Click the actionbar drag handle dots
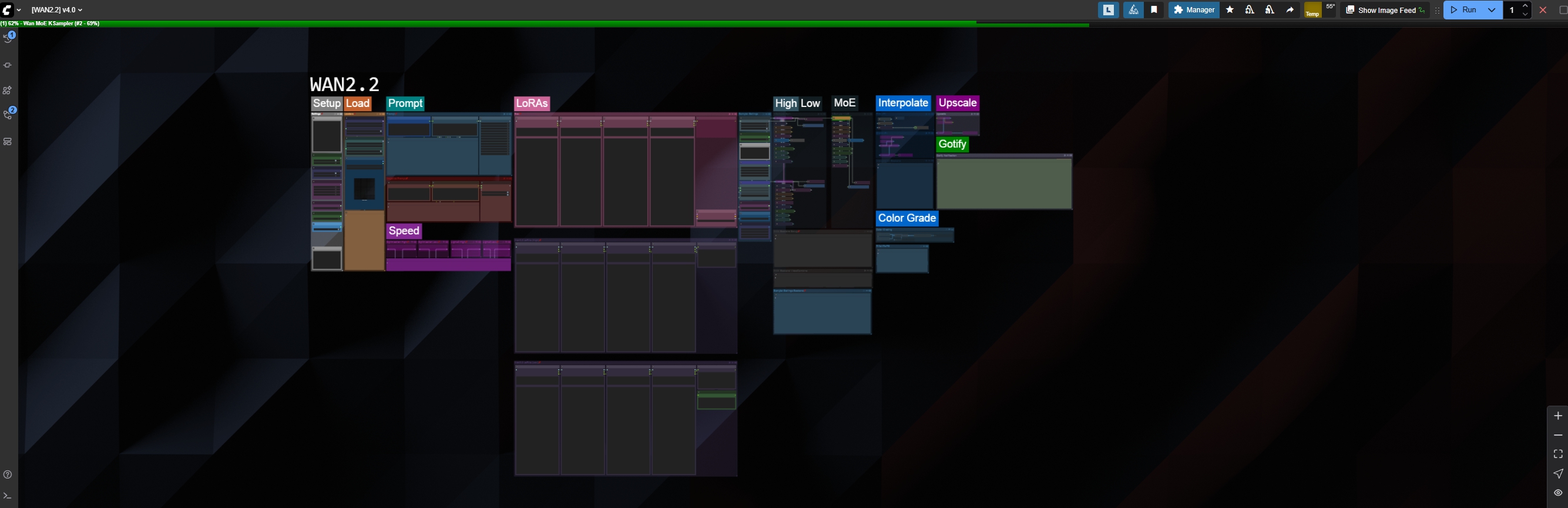 1437,10
